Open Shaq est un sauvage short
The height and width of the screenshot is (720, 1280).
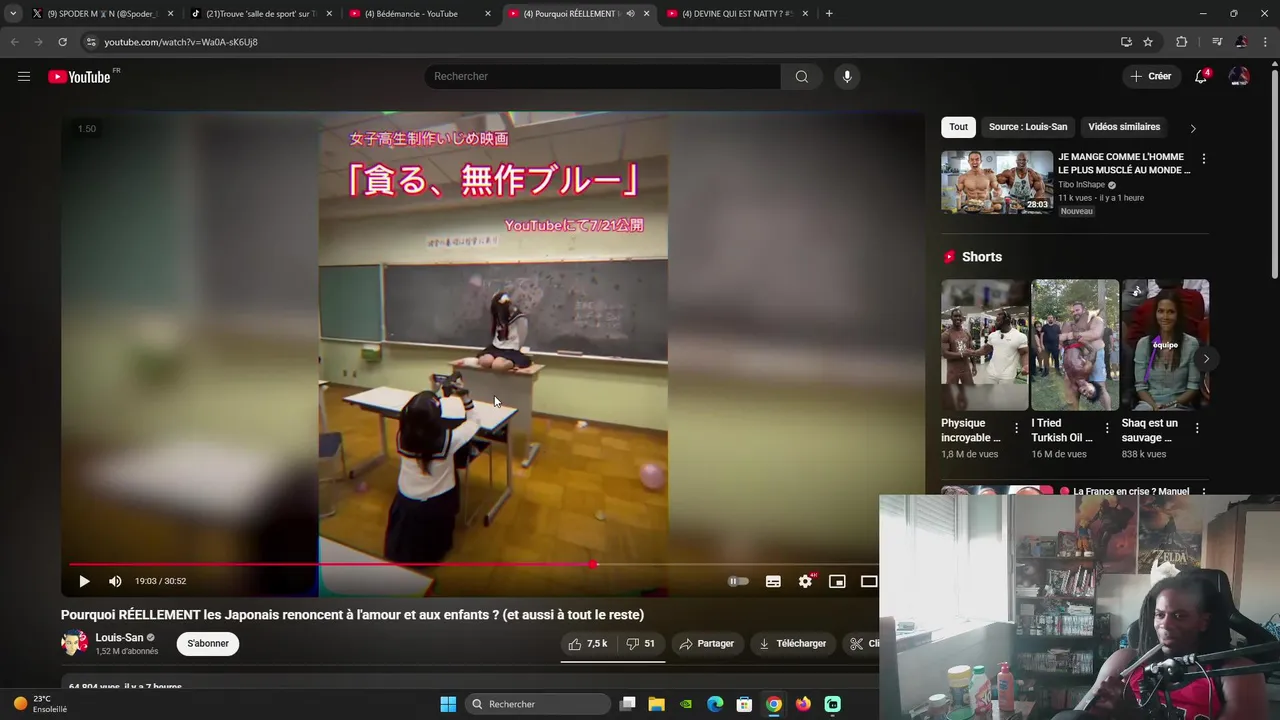tap(1165, 345)
